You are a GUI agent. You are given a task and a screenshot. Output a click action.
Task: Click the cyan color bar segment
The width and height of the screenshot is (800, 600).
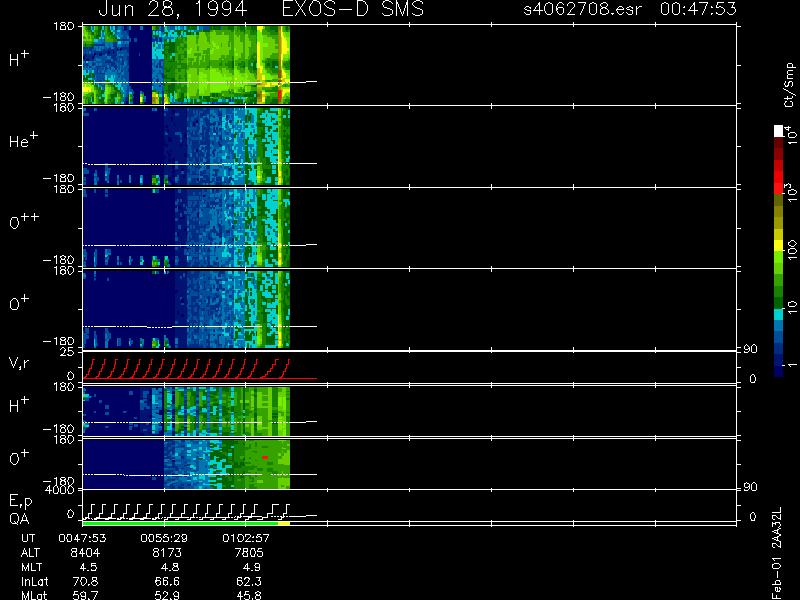click(x=779, y=314)
